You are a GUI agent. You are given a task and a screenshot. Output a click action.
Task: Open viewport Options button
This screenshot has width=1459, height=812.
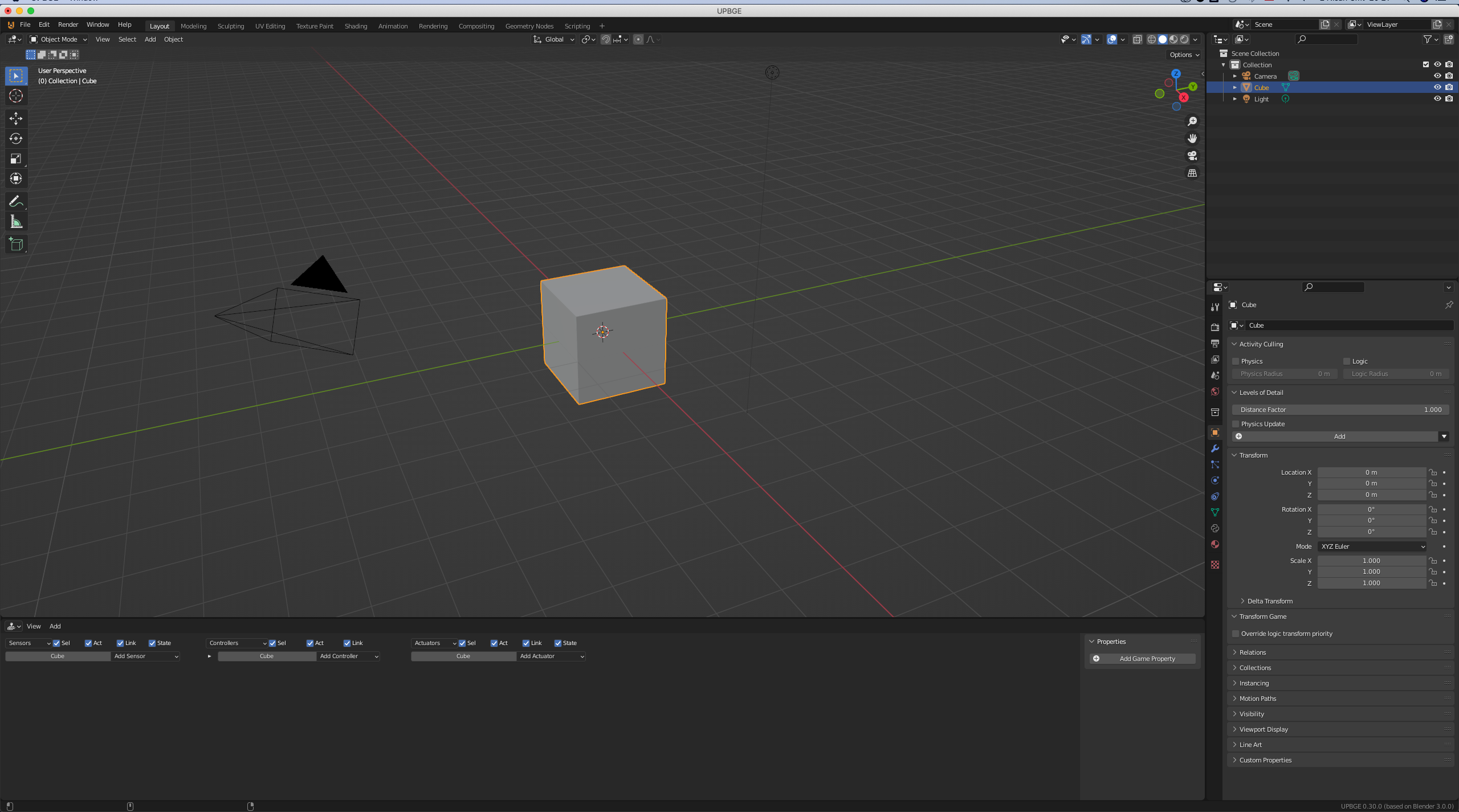click(x=1184, y=55)
